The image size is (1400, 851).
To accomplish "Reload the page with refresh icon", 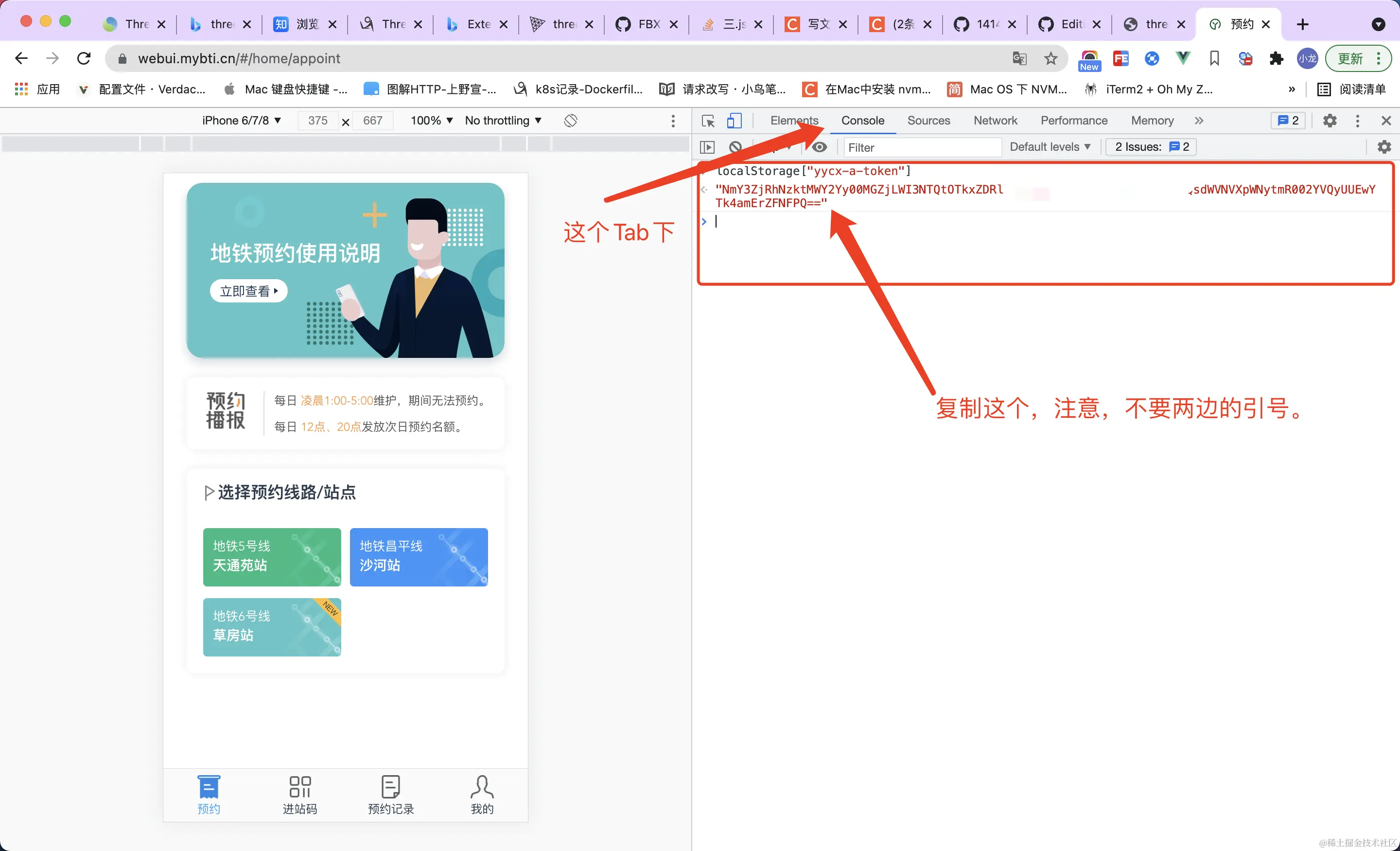I will pos(84,58).
